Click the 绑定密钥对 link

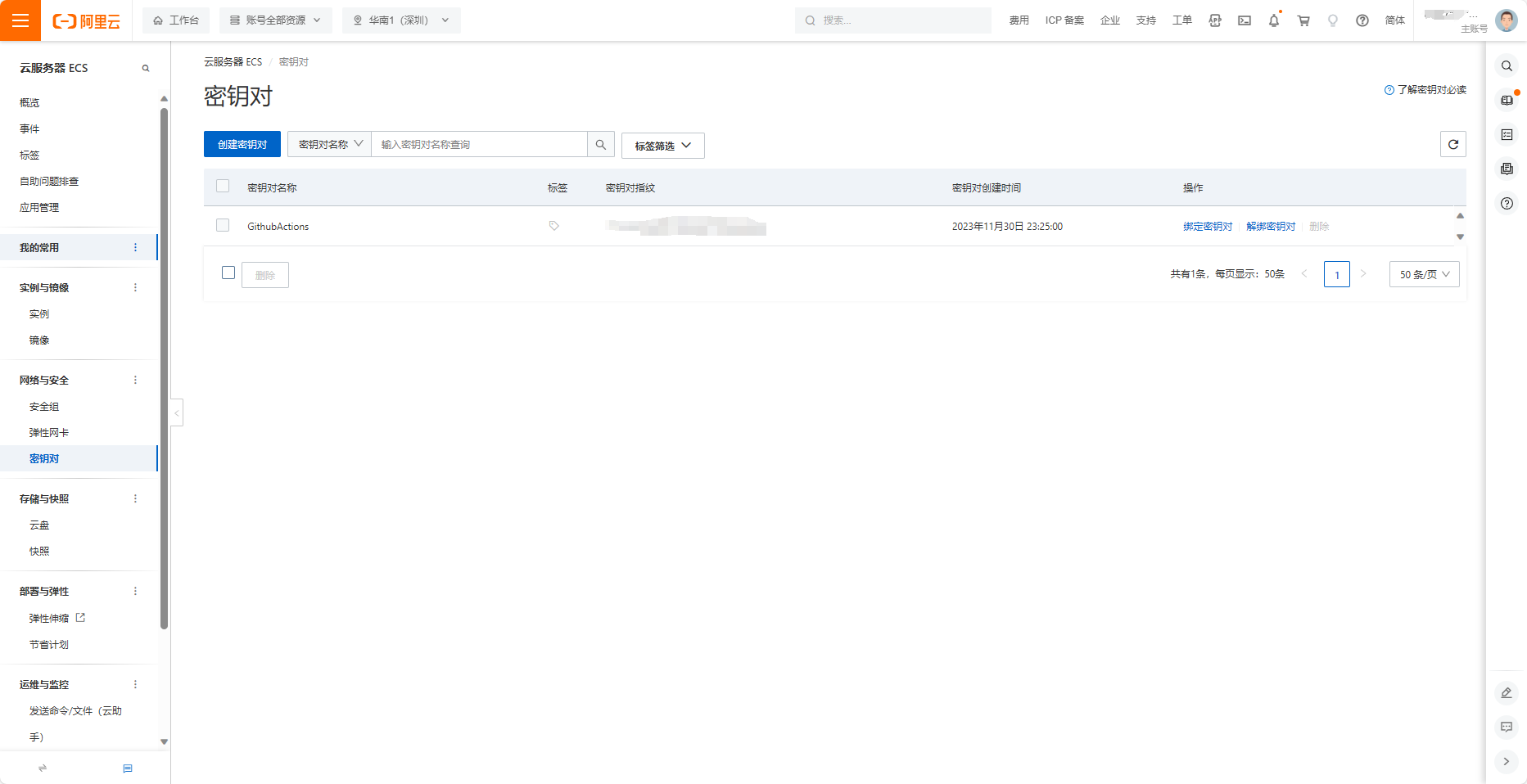pyautogui.click(x=1207, y=227)
